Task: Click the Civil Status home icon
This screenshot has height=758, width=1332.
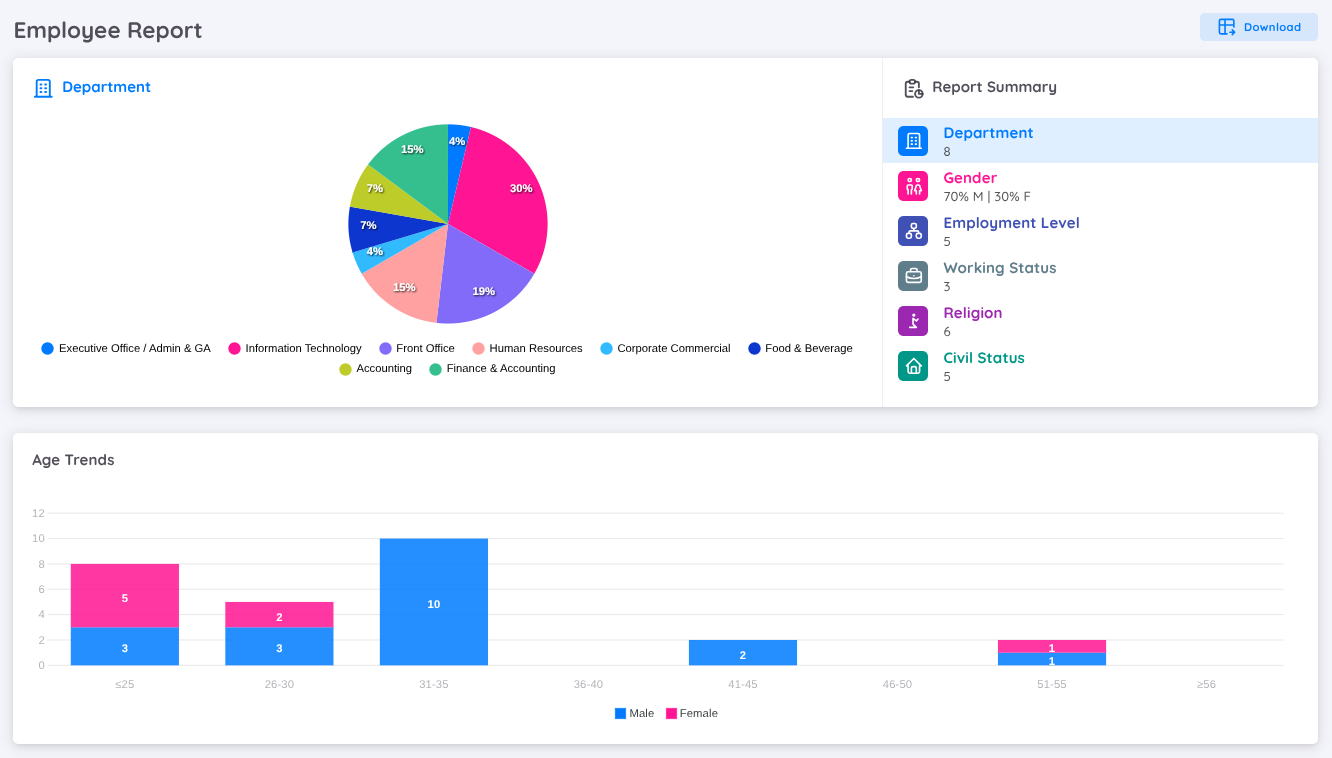Action: (x=912, y=365)
